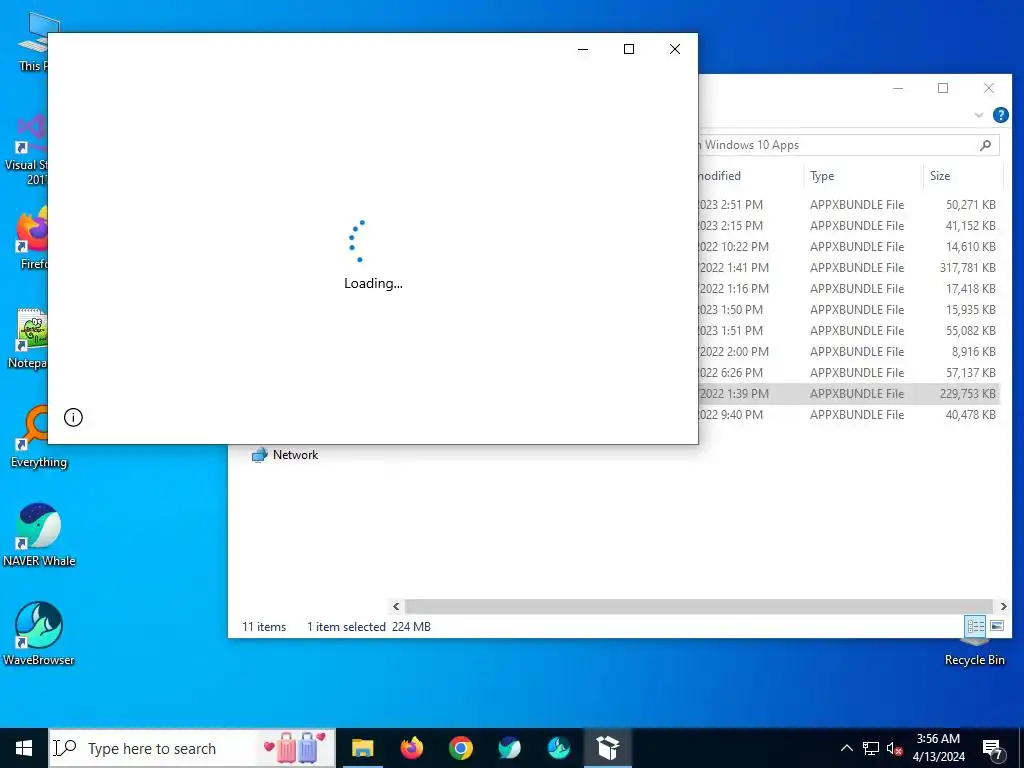Open the notification center icon

tap(993, 749)
